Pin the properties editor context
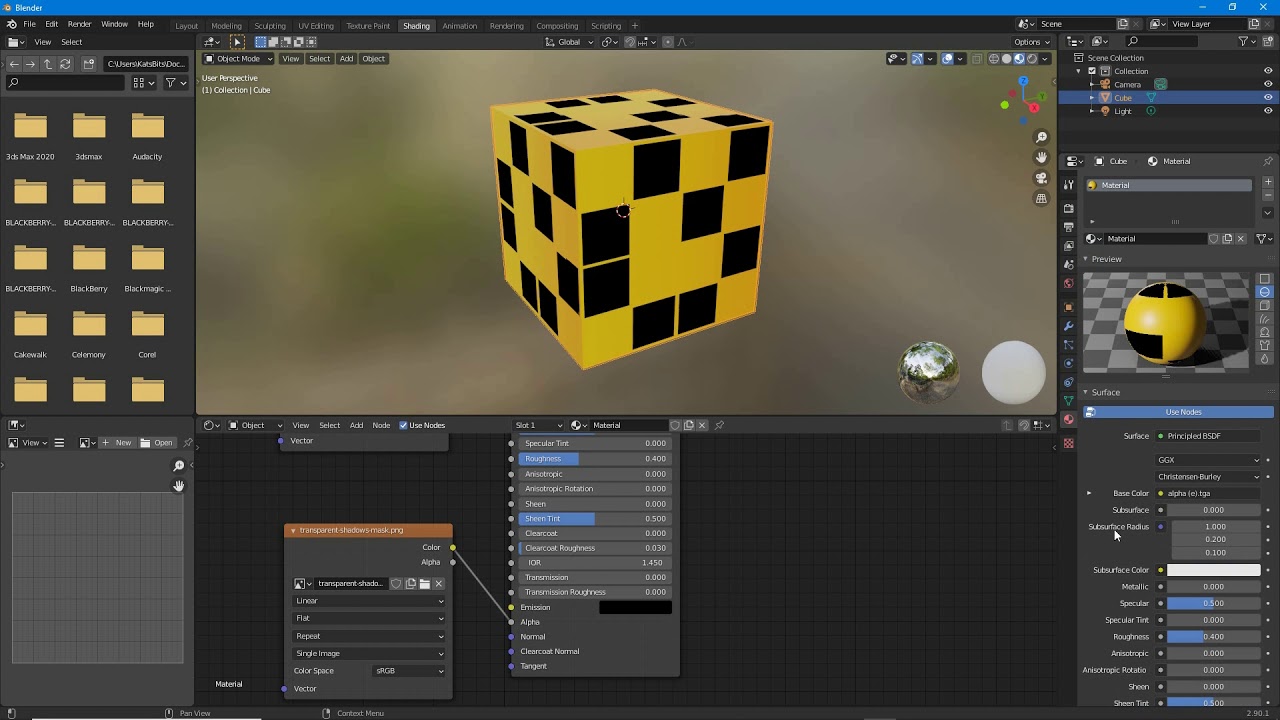 point(1268,161)
